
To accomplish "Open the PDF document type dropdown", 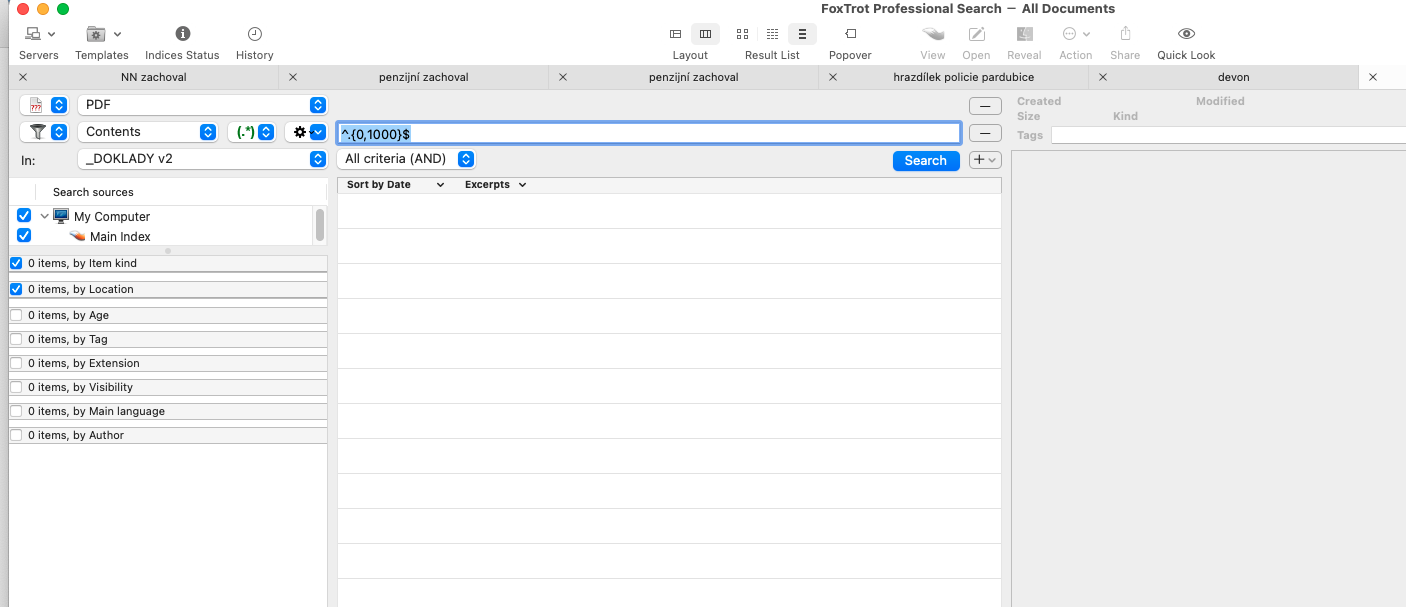I will tap(202, 105).
